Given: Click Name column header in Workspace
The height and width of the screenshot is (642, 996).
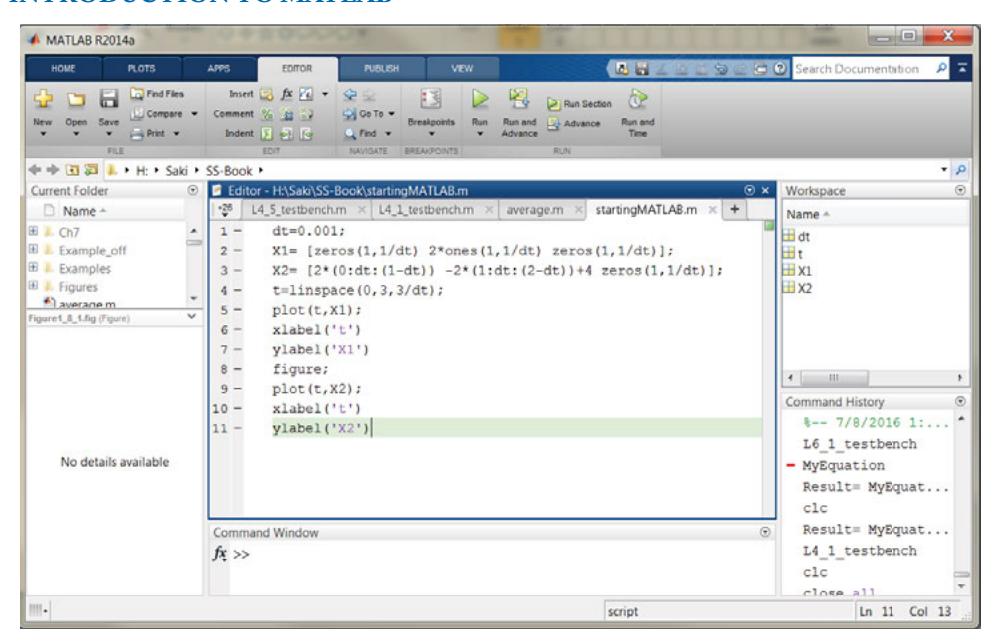Looking at the screenshot, I should point(802,214).
